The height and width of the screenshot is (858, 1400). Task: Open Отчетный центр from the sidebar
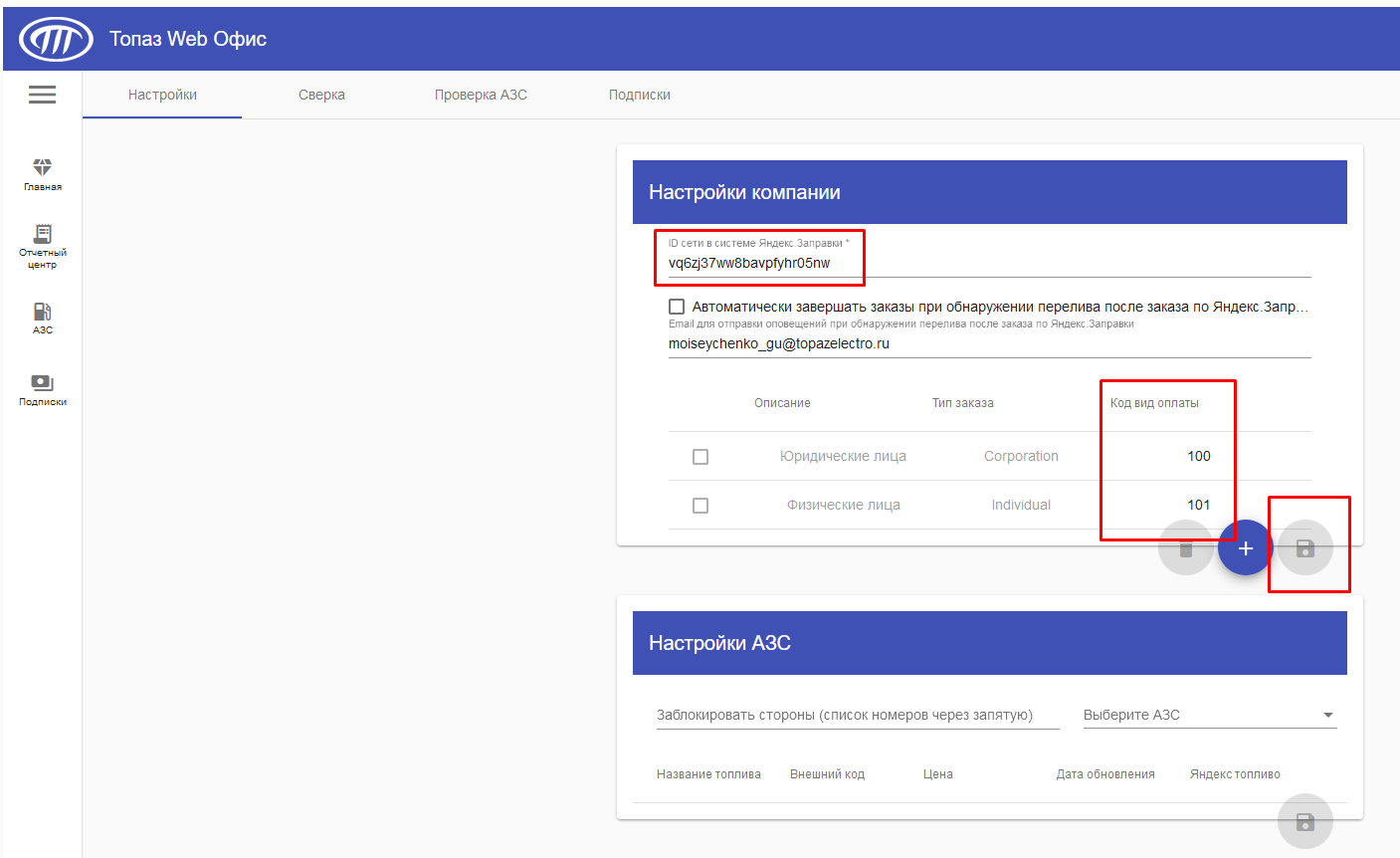pyautogui.click(x=43, y=246)
